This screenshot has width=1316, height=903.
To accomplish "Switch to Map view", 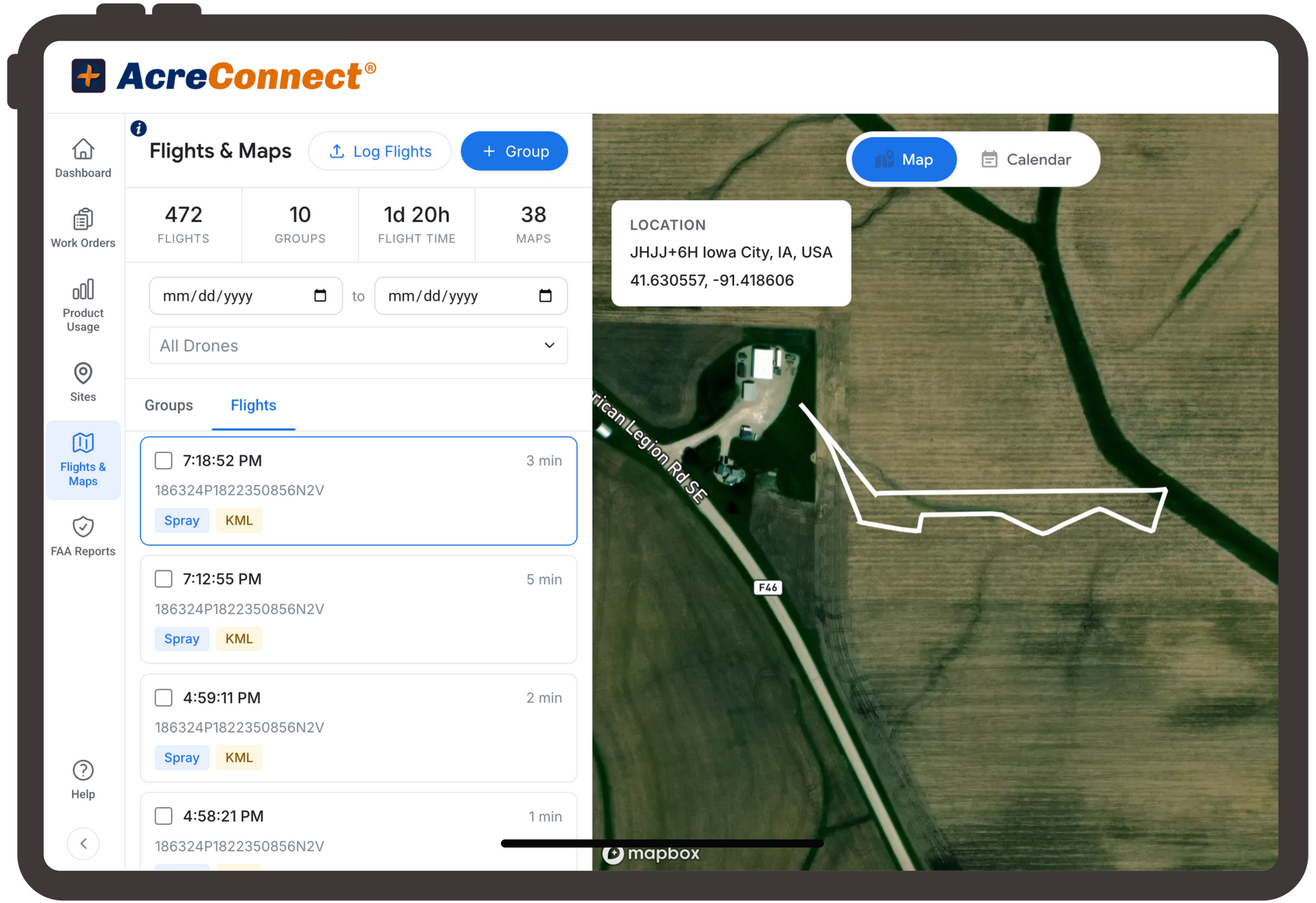I will 904,160.
